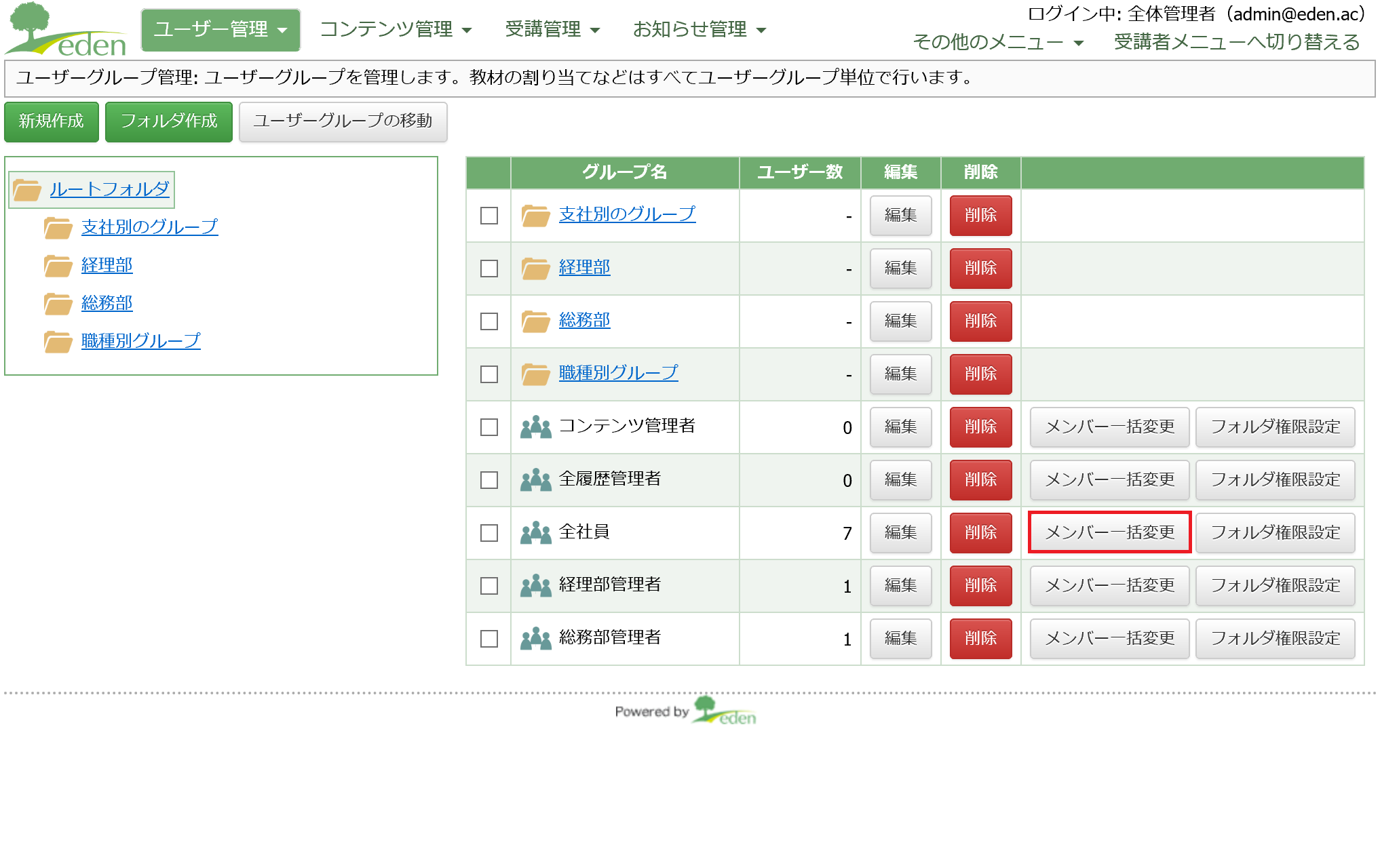The width and height of the screenshot is (1380, 868).
Task: Delete the 全履歴管理者 group
Action: tap(980, 480)
